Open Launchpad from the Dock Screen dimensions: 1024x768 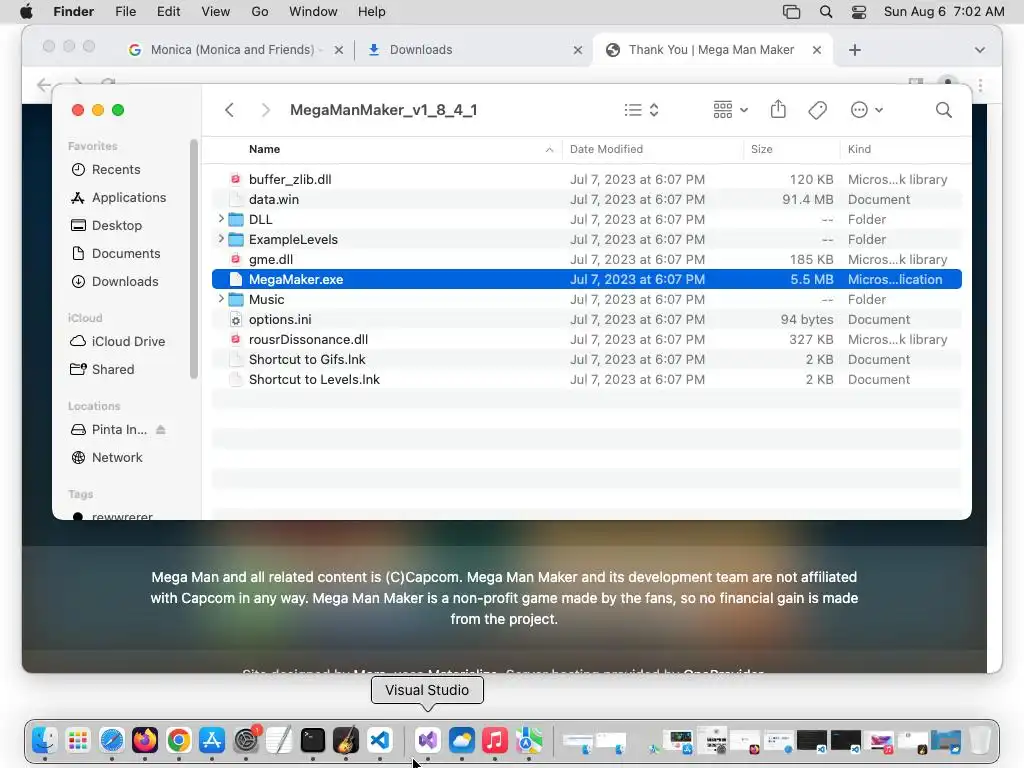(78, 740)
